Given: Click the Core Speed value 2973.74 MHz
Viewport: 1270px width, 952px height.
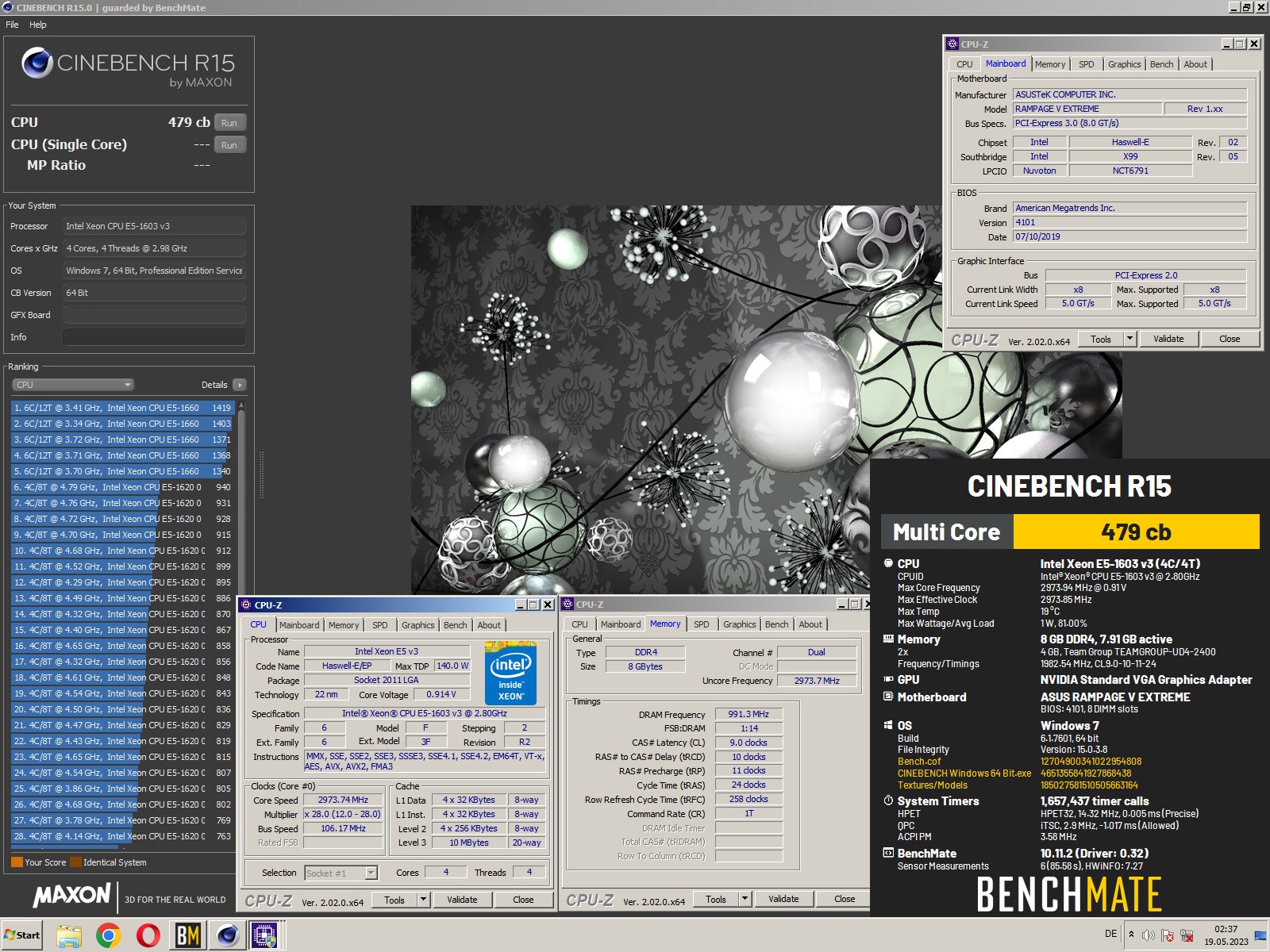Looking at the screenshot, I should [343, 800].
